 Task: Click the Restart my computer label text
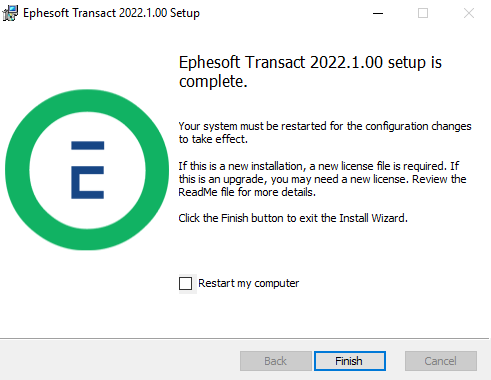pyautogui.click(x=249, y=283)
